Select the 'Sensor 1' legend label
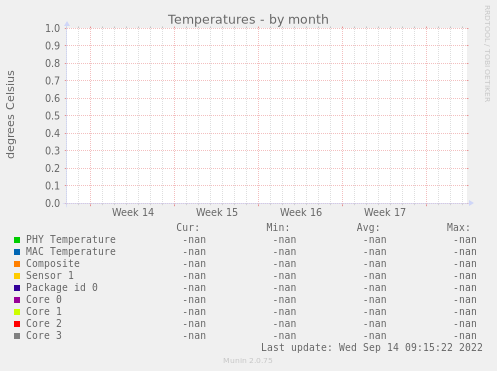 tap(50, 276)
